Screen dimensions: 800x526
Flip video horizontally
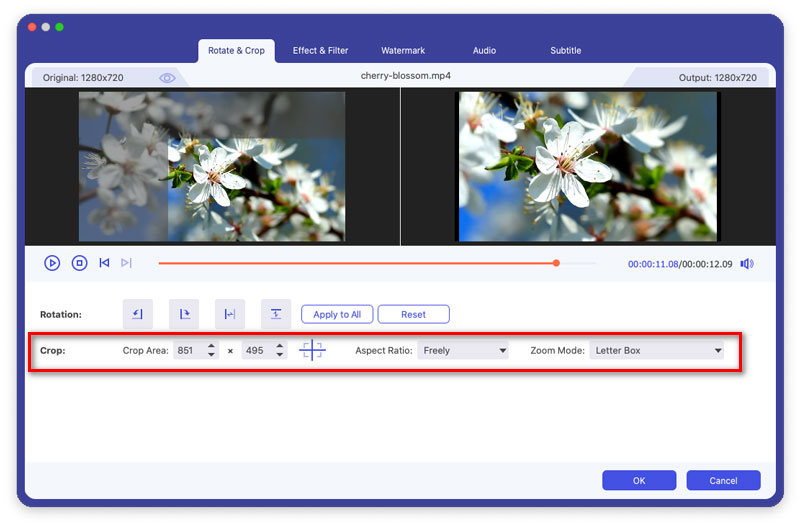[230, 314]
